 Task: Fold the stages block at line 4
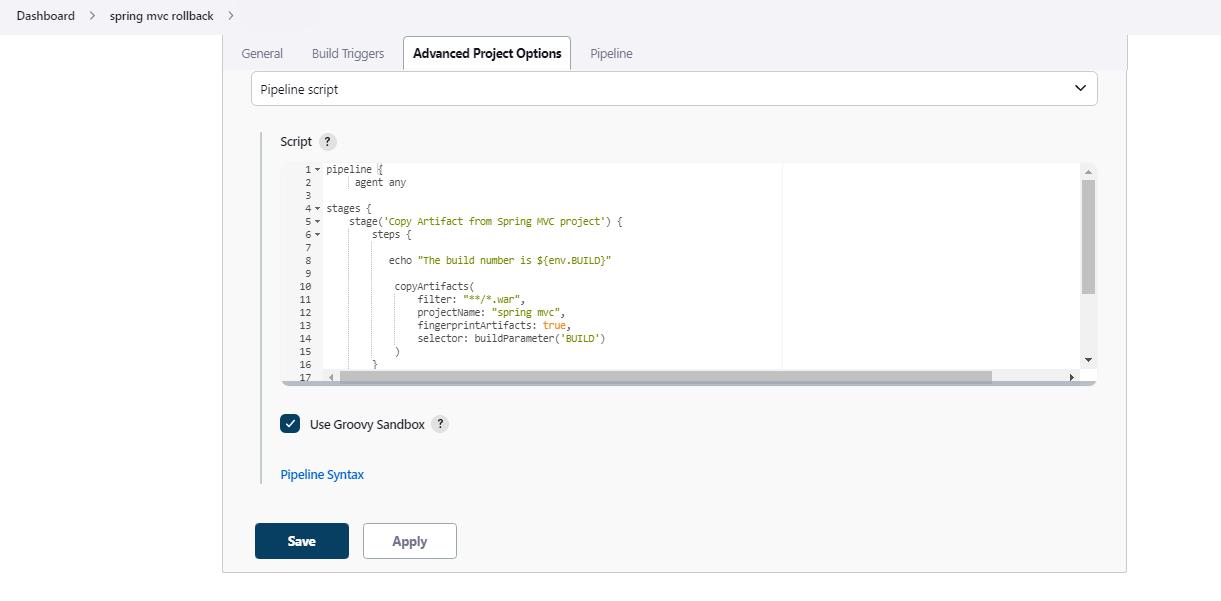click(318, 209)
